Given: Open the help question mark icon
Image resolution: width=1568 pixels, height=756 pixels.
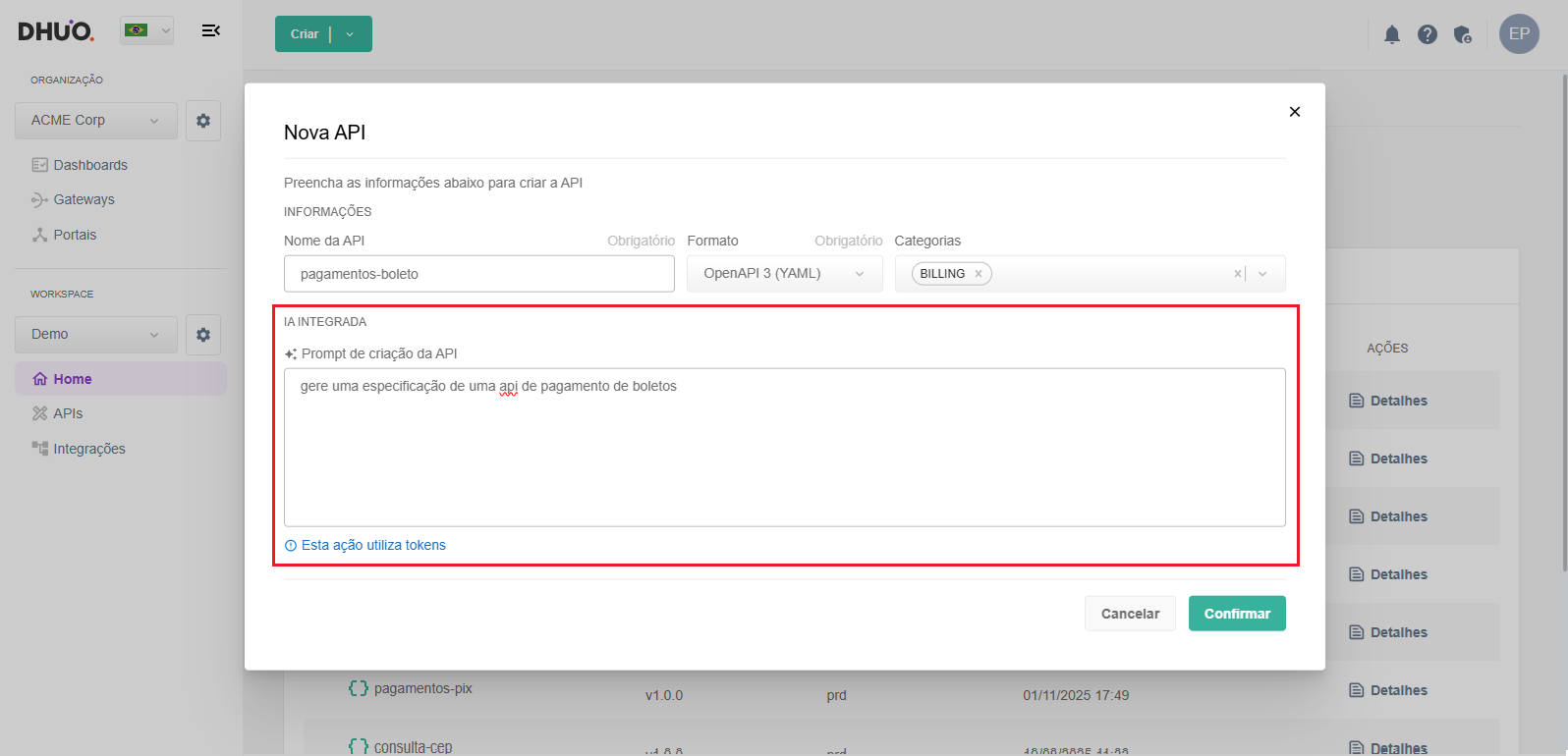Looking at the screenshot, I should coord(1427,34).
